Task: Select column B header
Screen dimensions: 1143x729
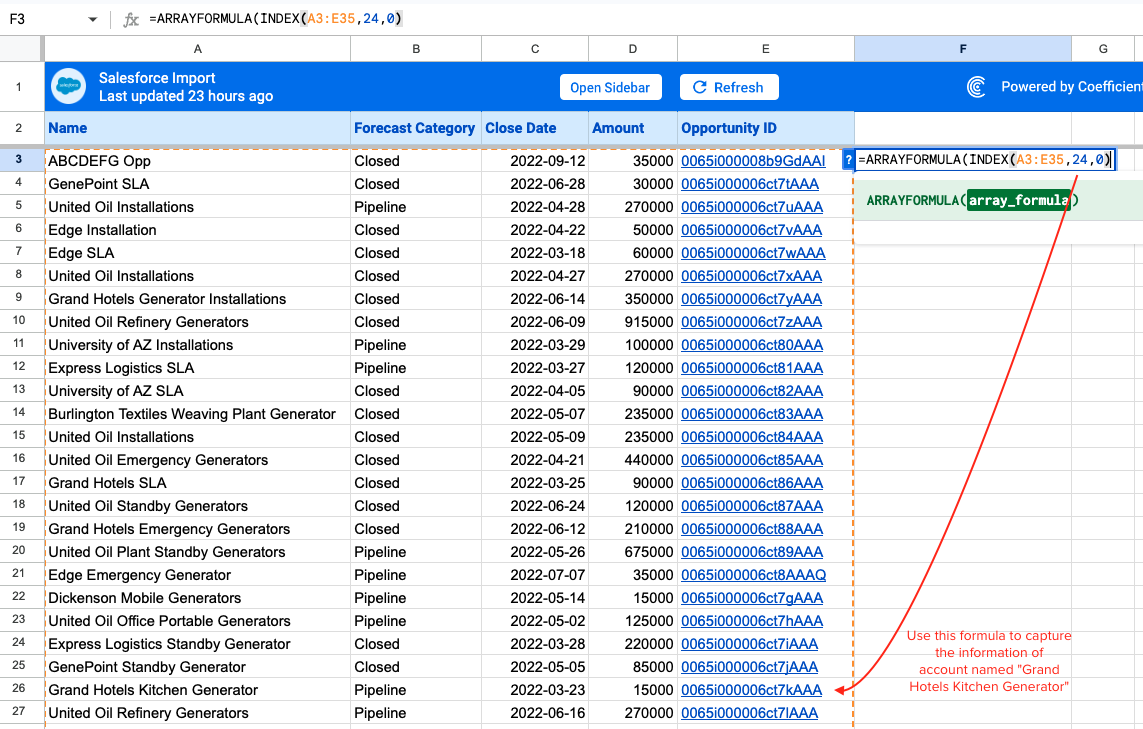Action: tap(416, 49)
